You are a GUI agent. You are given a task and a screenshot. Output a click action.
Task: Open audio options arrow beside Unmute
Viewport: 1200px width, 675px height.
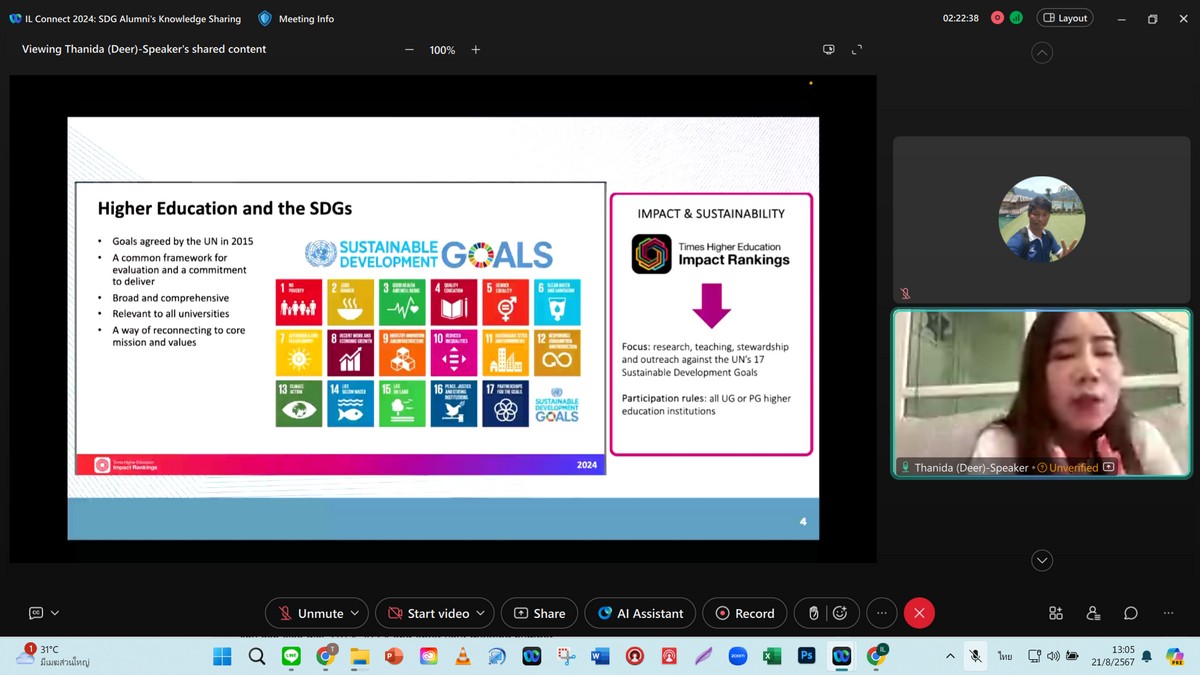[x=354, y=613]
